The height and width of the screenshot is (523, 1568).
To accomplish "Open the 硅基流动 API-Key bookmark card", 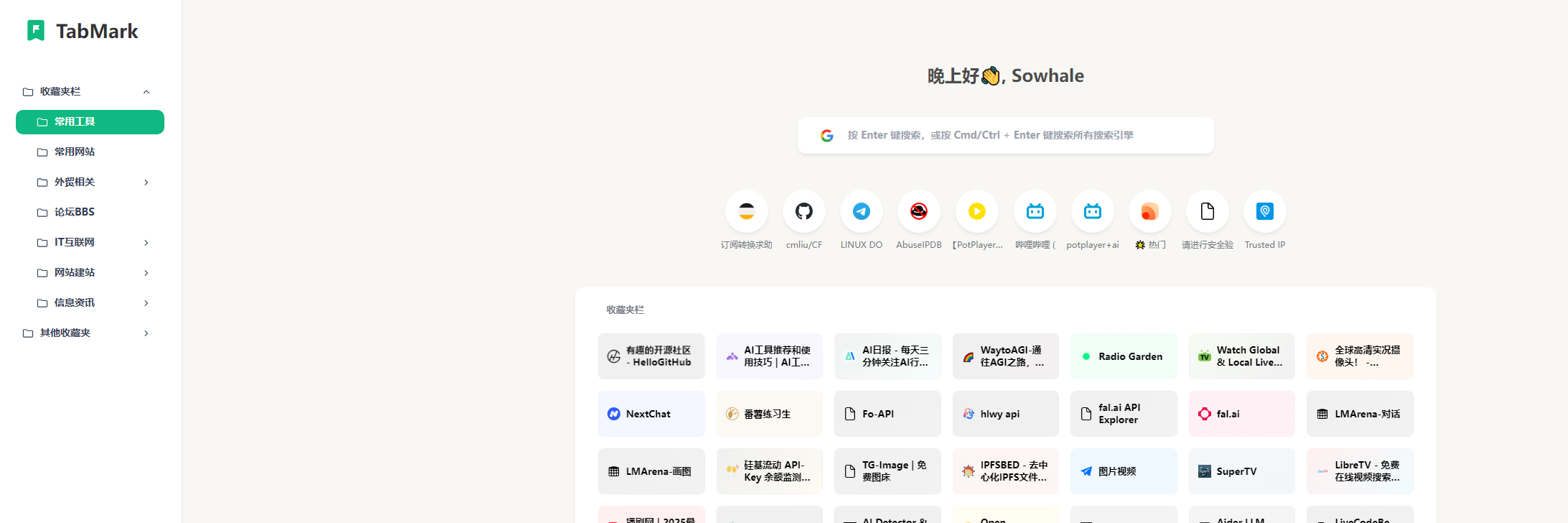I will [770, 471].
